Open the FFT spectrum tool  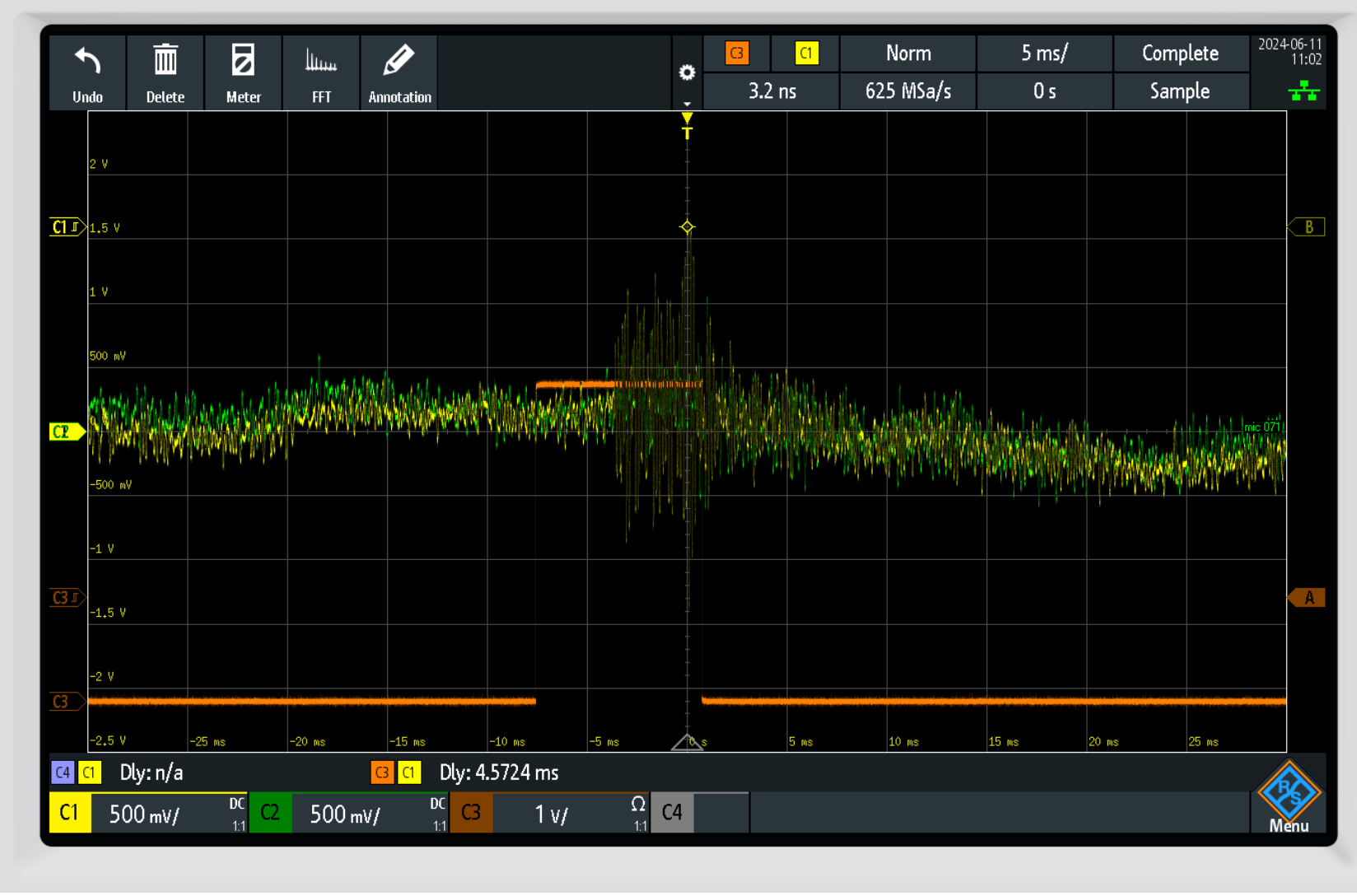(x=321, y=62)
